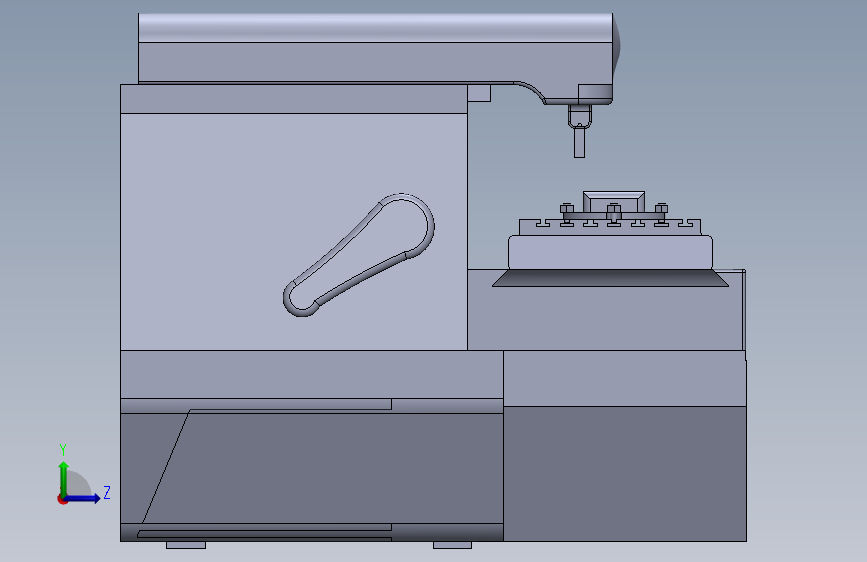Select the left machine foot pad
This screenshot has width=867, height=562.
[x=186, y=545]
